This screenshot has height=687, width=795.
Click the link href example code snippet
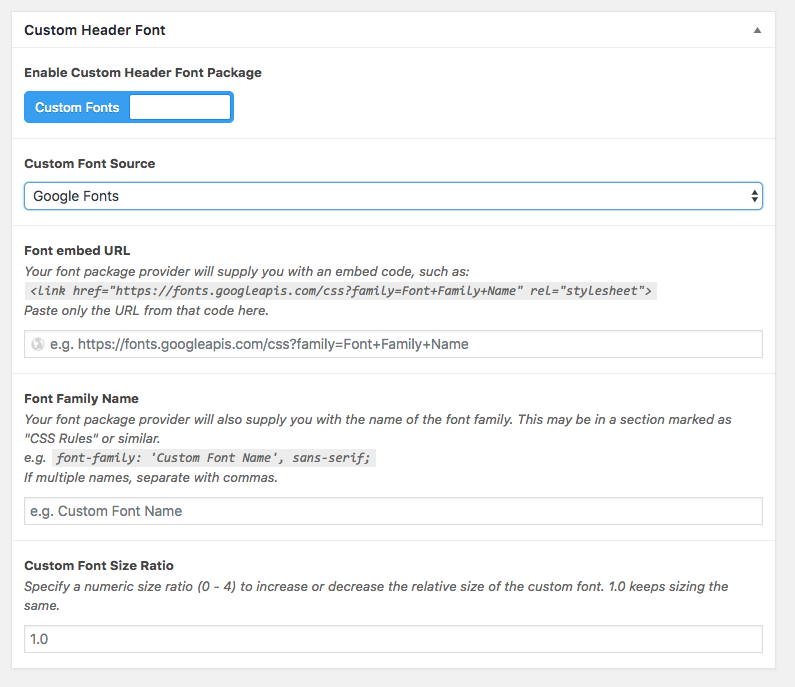pyautogui.click(x=341, y=291)
